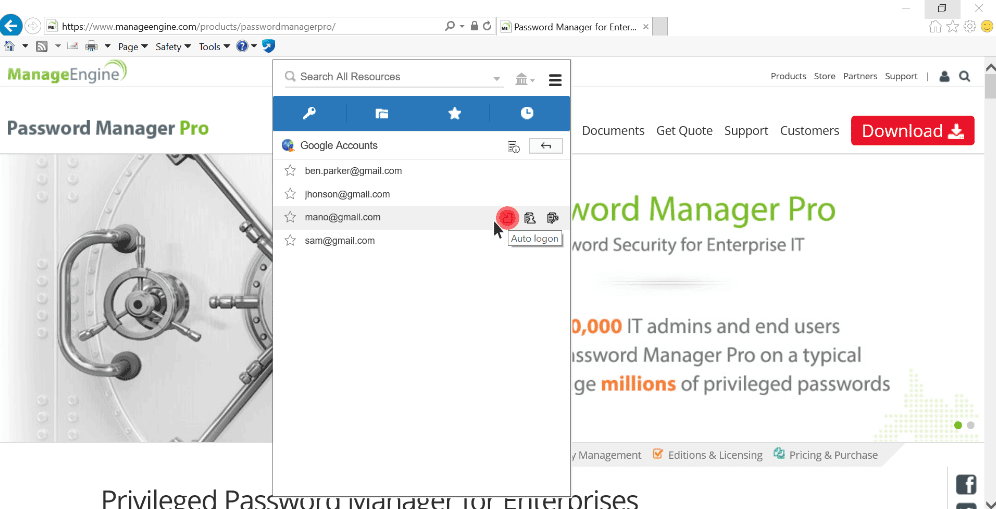Expand the Help dropdown arrow
The image size is (996, 509).
tap(254, 46)
